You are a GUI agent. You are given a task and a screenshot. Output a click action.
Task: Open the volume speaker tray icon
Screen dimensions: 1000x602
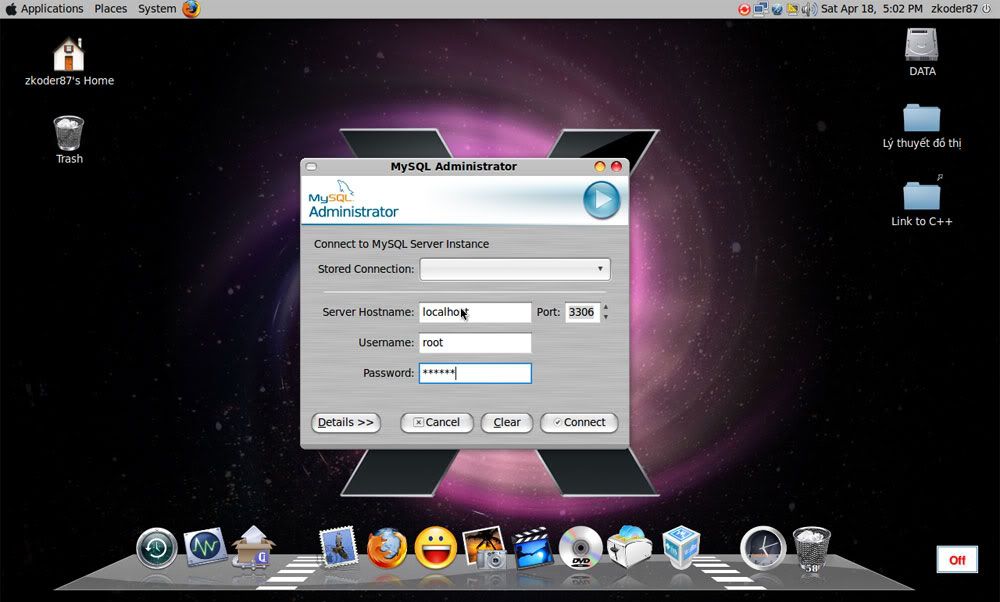(809, 9)
